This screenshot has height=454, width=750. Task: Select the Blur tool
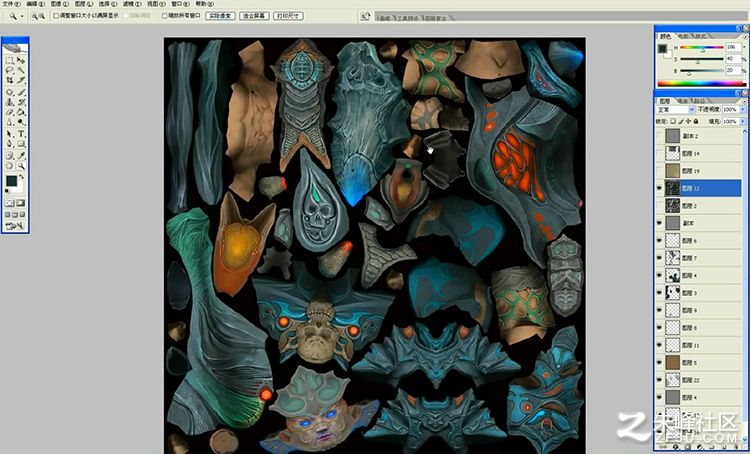coord(10,122)
